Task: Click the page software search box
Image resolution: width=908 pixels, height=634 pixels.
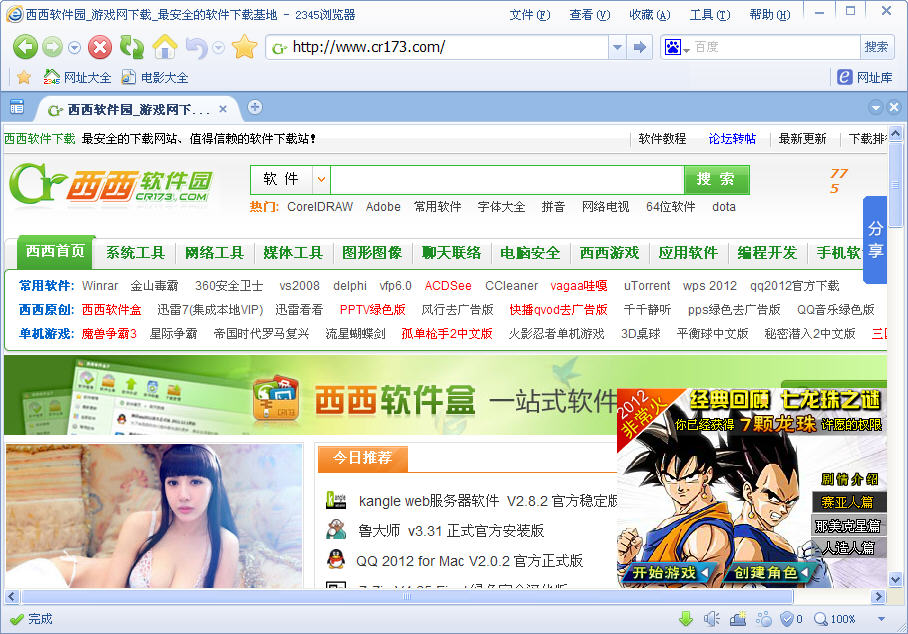Action: click(507, 179)
